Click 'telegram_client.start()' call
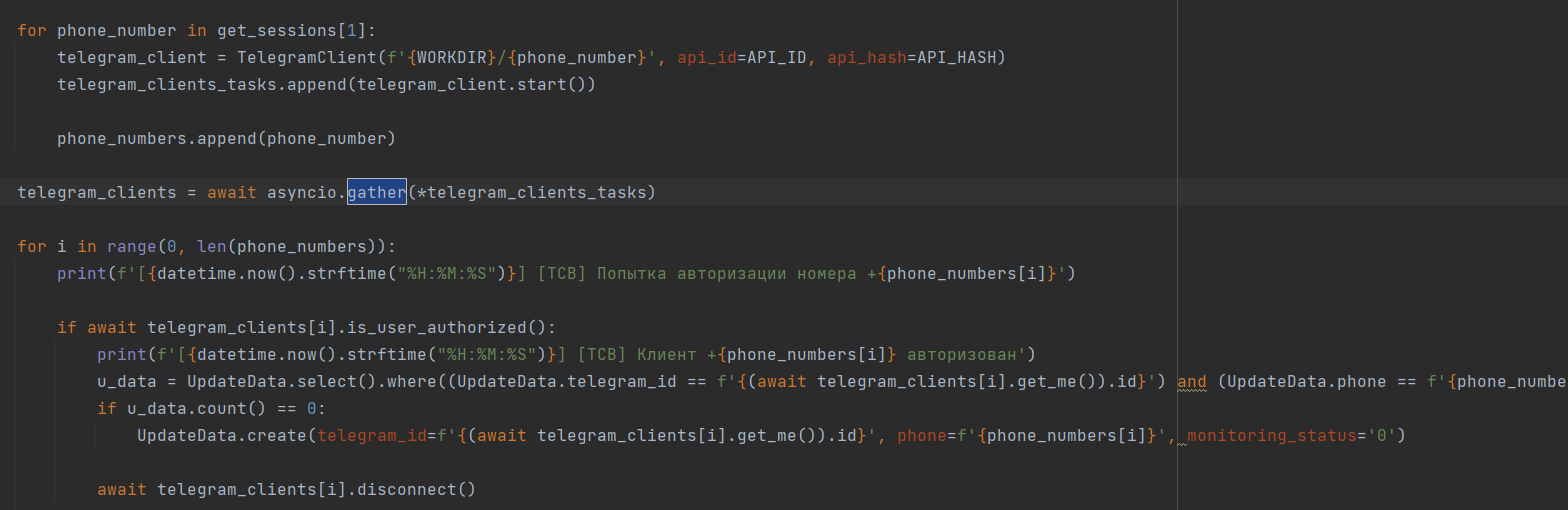1568x510 pixels. point(472,85)
